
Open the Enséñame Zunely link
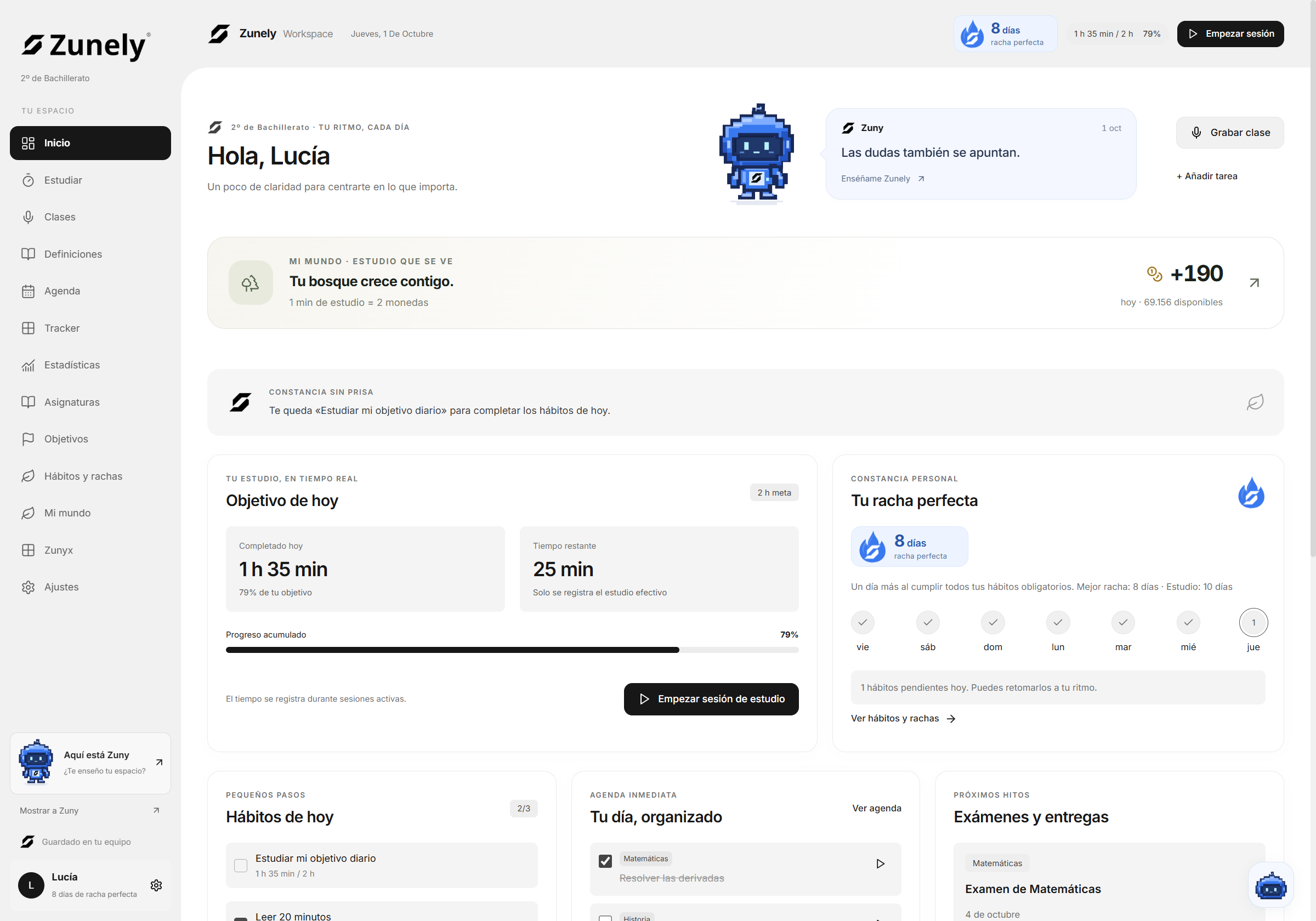pyautogui.click(x=883, y=179)
